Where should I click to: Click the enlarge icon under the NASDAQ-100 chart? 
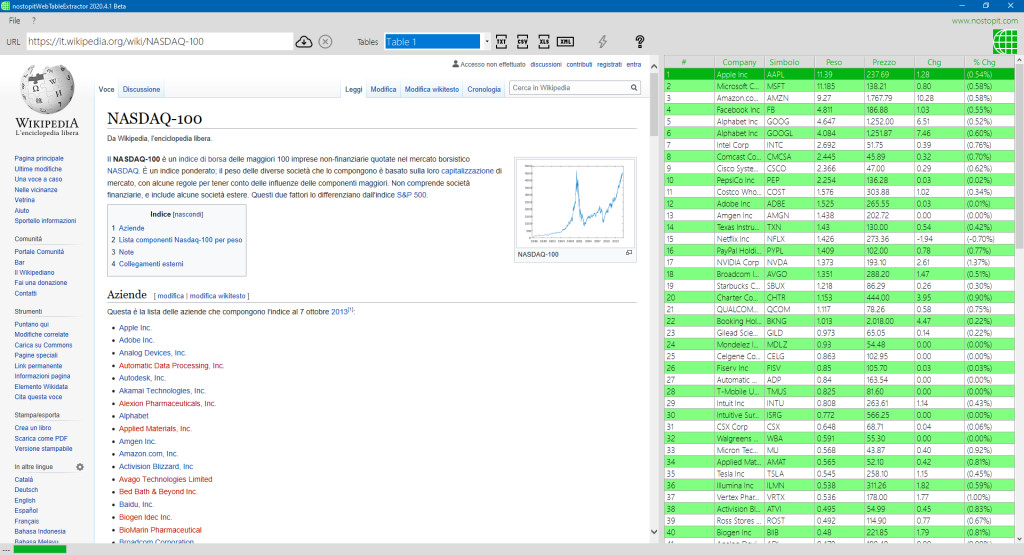[629, 253]
